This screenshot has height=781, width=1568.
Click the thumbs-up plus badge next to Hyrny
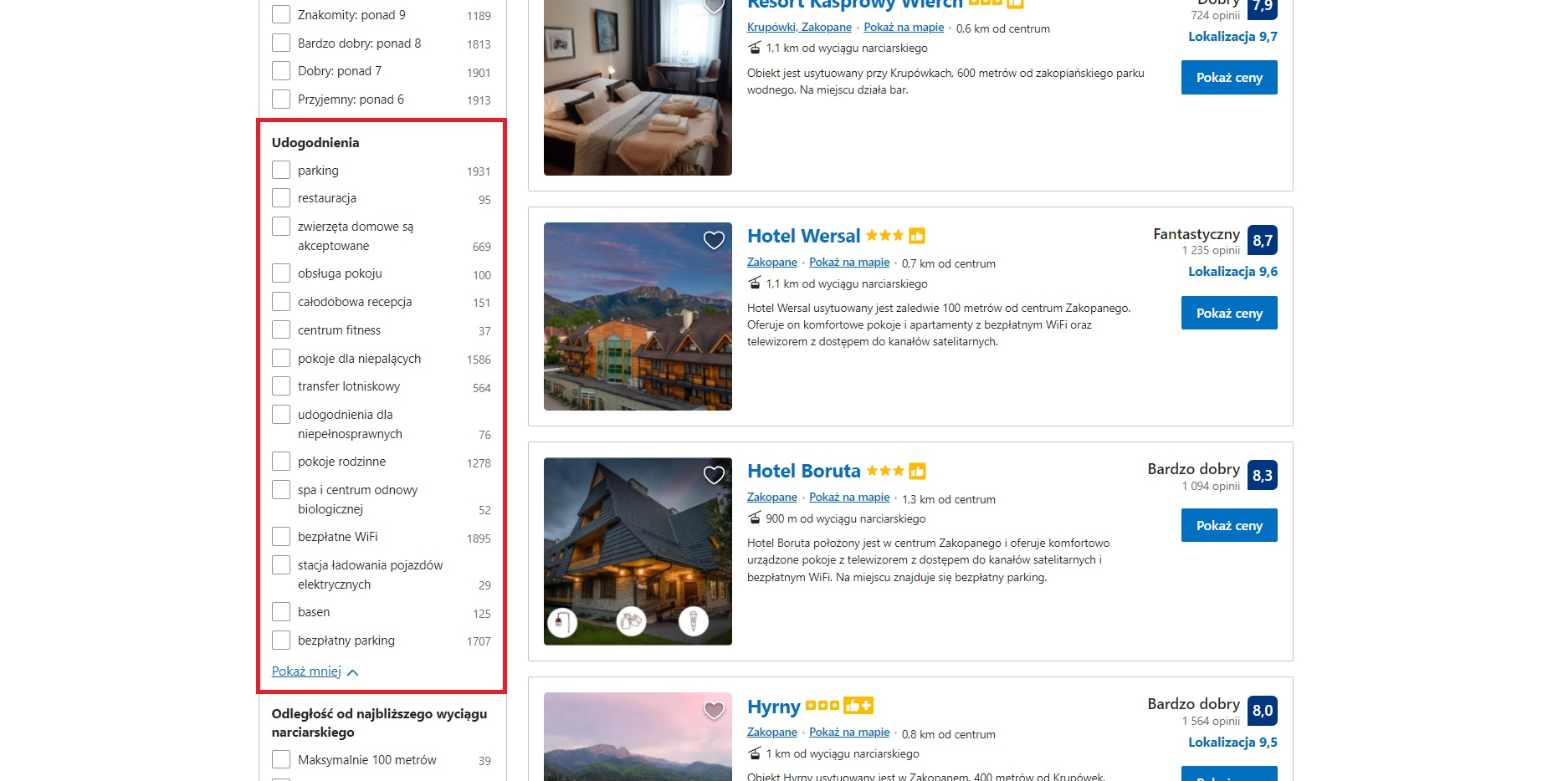coord(858,706)
